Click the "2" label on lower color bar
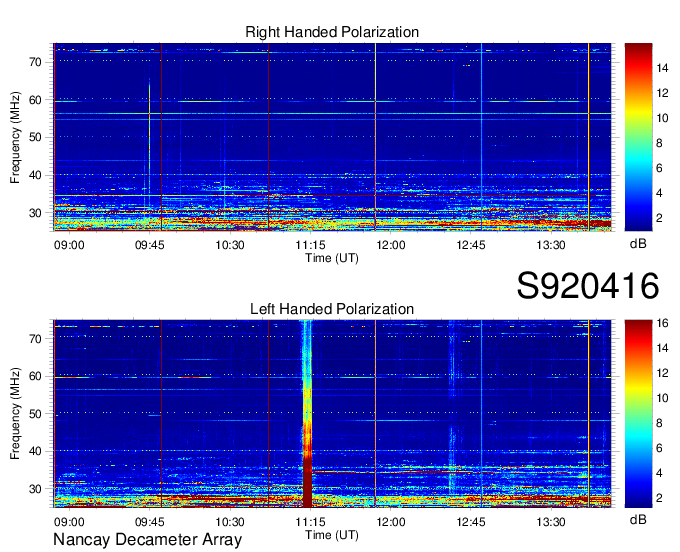680x552 pixels. pos(659,498)
